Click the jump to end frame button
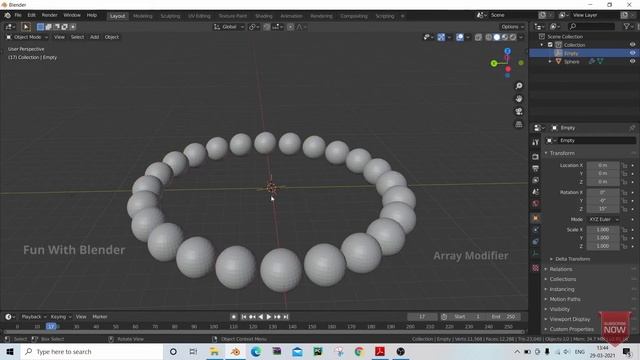This screenshot has height=360, width=640. click(286, 317)
